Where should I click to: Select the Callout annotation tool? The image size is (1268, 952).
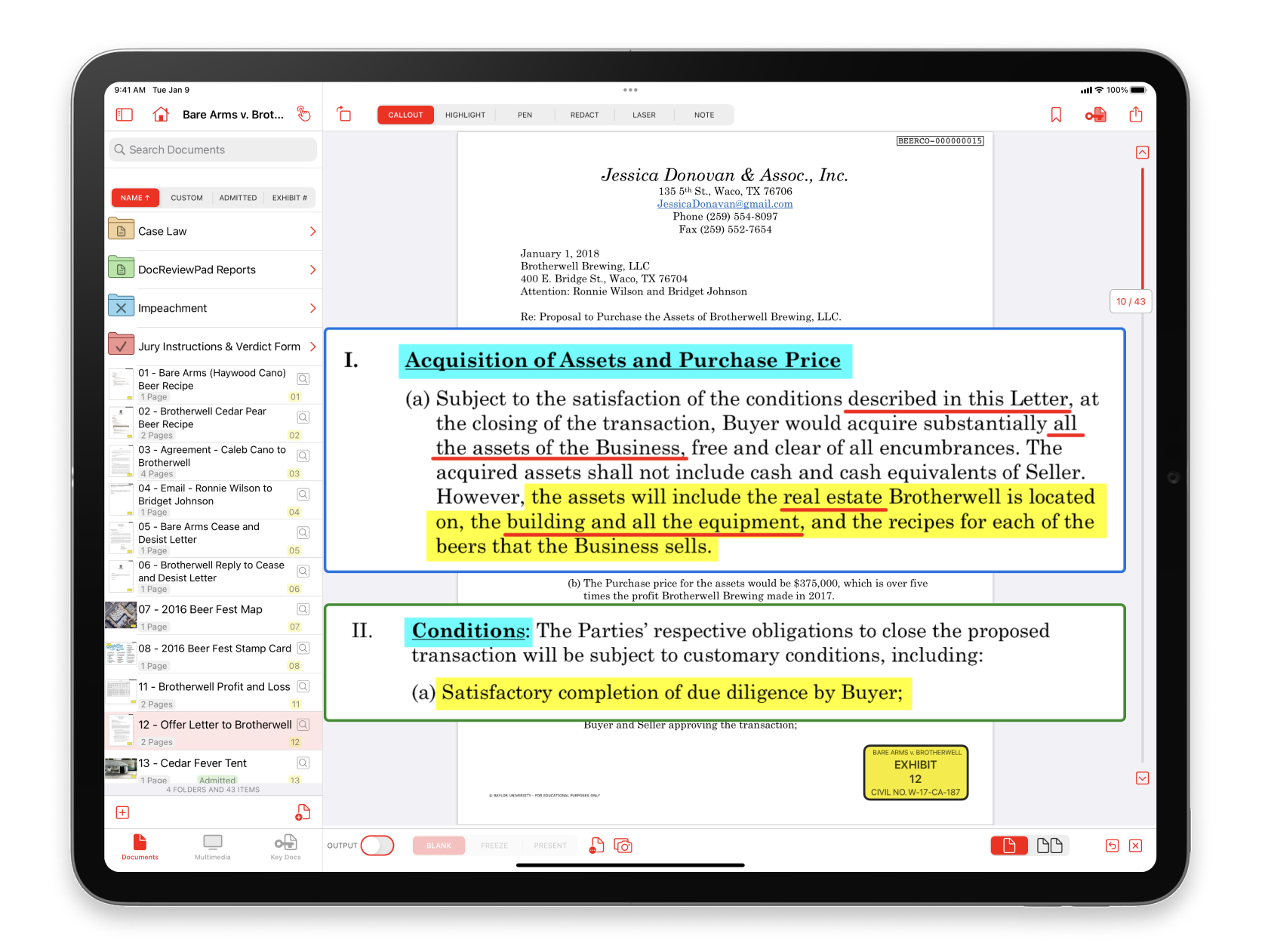405,115
